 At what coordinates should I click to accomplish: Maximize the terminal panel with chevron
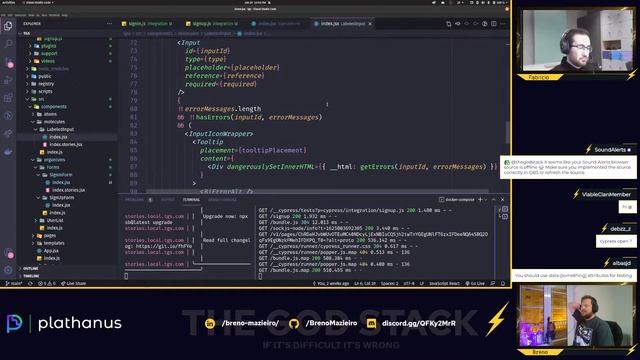coord(493,200)
